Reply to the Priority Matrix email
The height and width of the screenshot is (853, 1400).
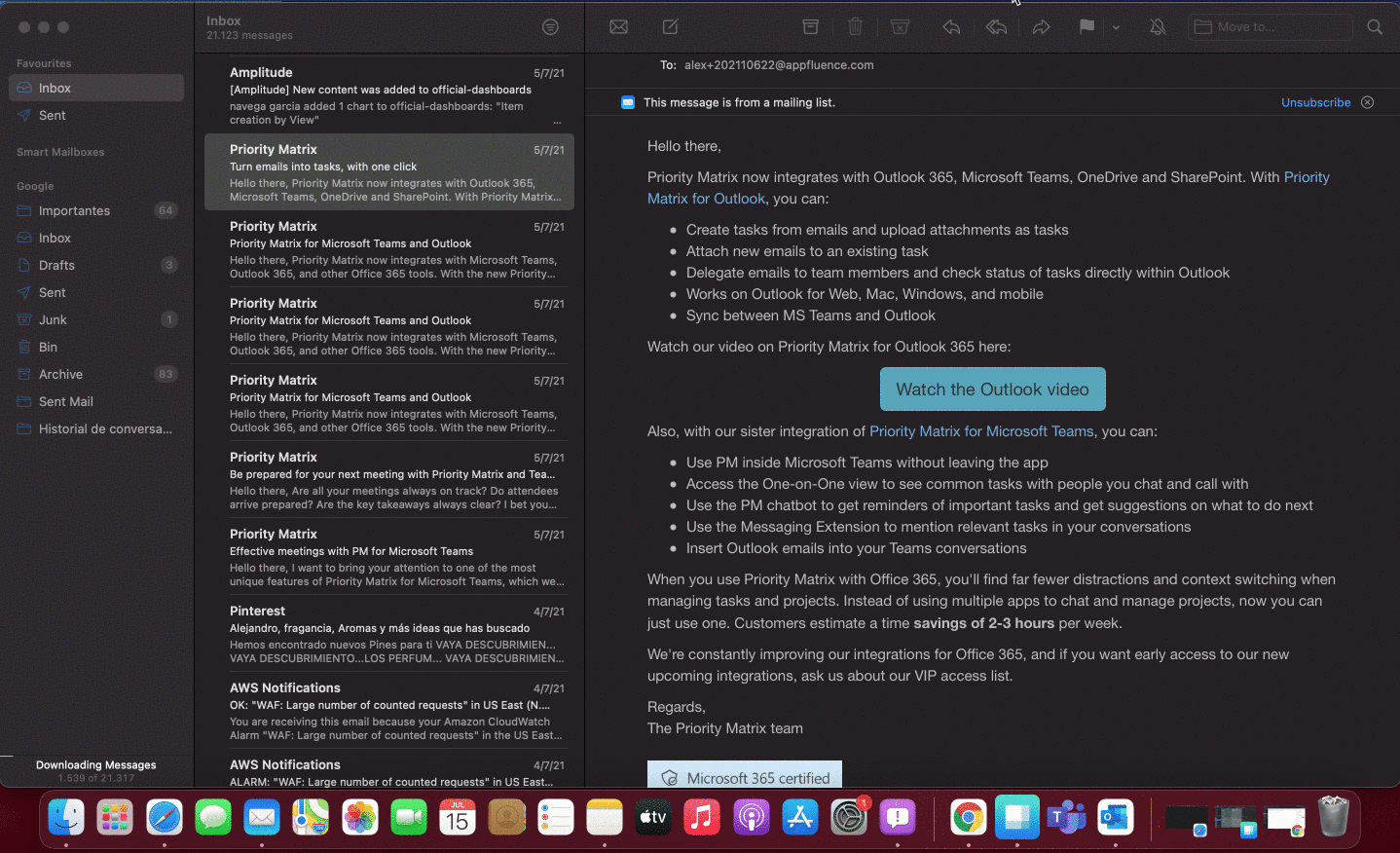951,27
